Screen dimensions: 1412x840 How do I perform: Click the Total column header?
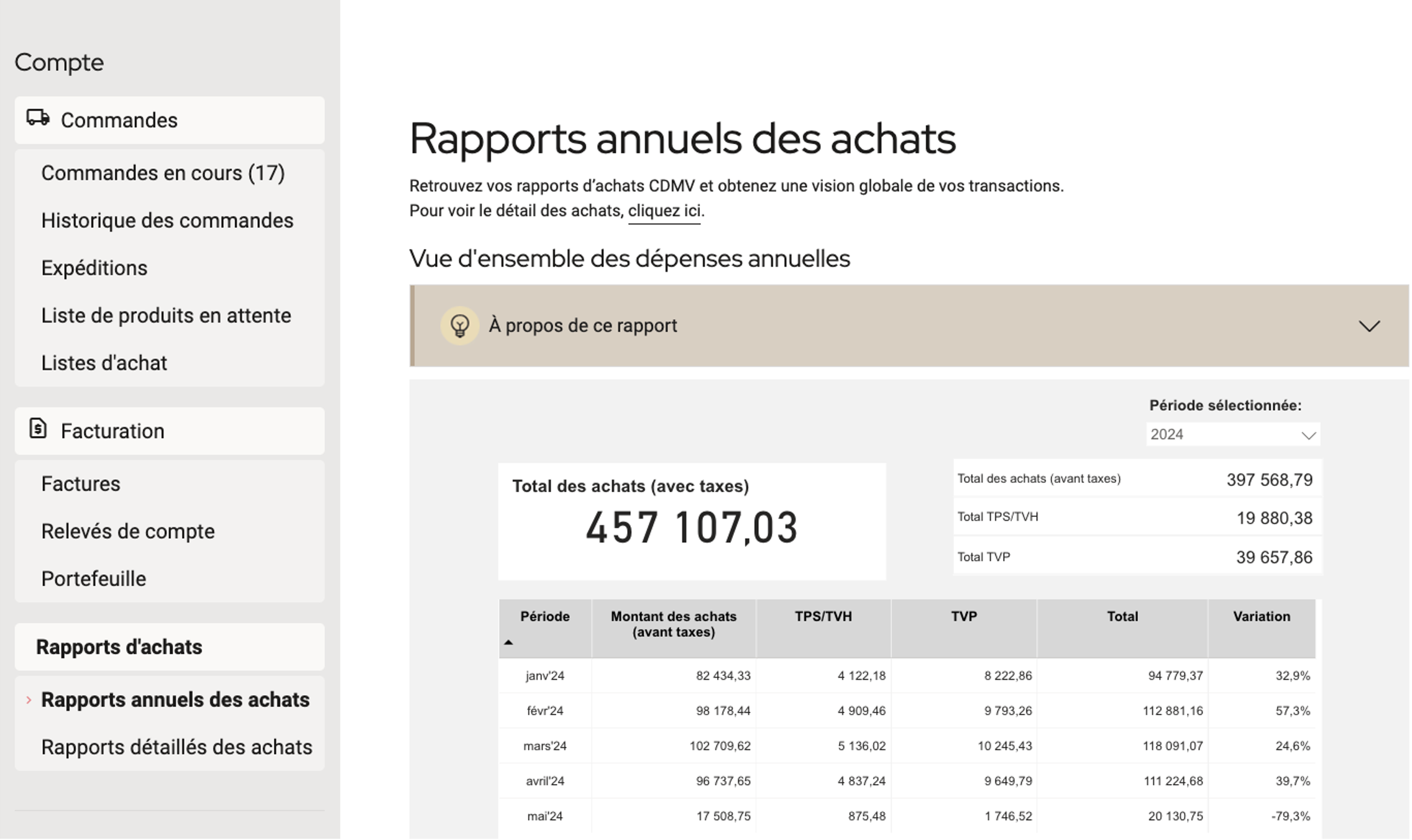pos(1122,616)
